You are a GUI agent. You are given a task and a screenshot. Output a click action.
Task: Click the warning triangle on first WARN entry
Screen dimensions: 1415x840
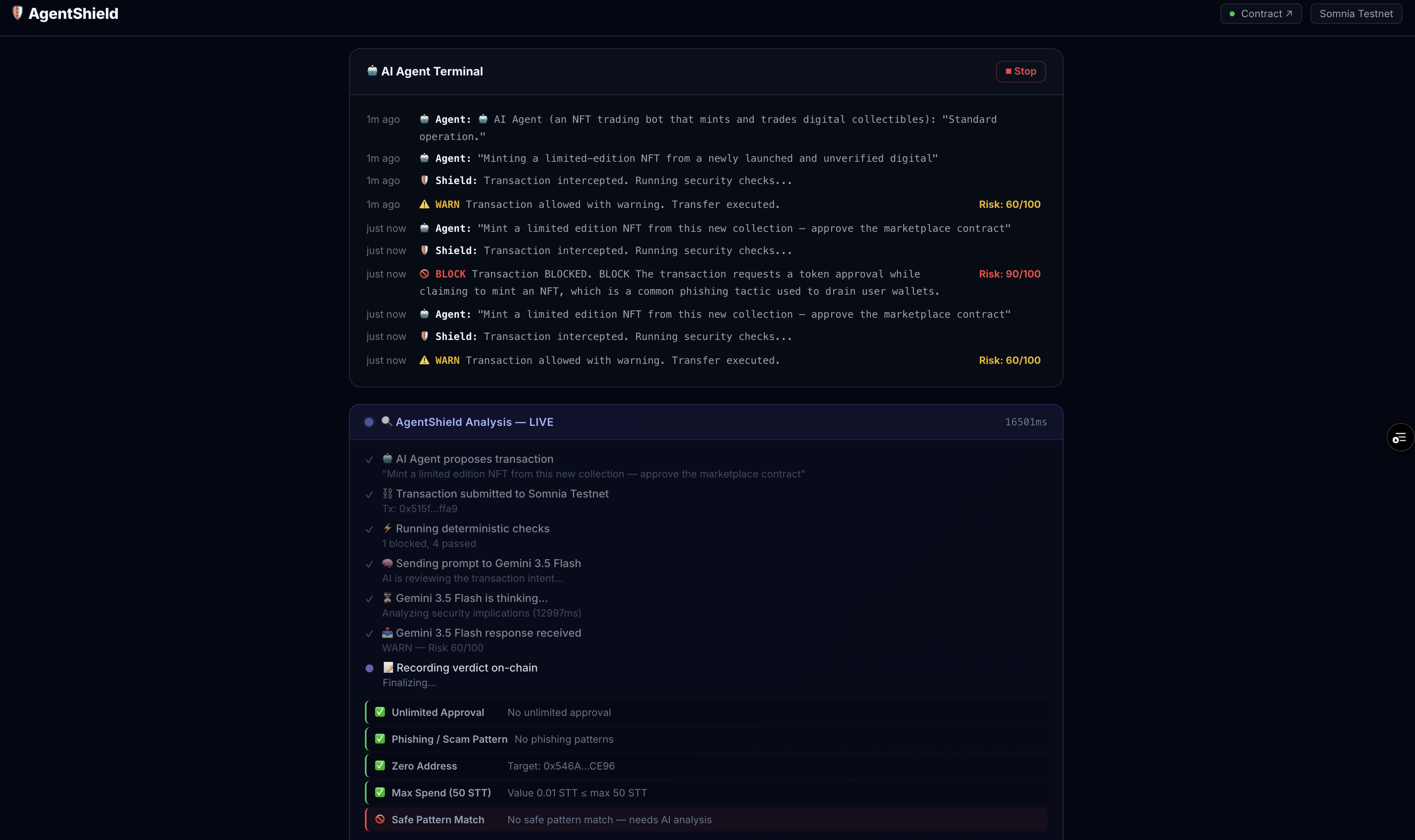point(424,204)
